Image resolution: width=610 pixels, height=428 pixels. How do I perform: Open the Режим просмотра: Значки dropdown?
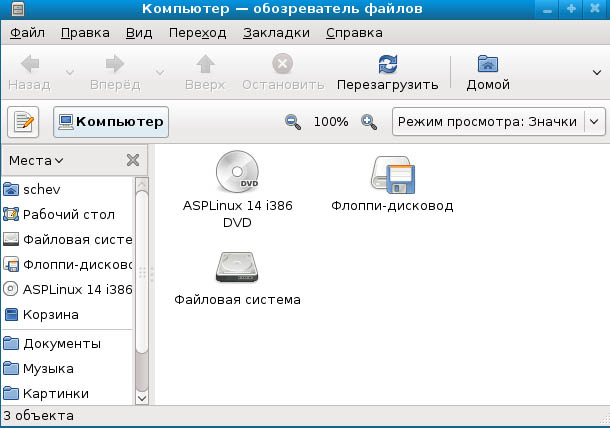(x=499, y=122)
